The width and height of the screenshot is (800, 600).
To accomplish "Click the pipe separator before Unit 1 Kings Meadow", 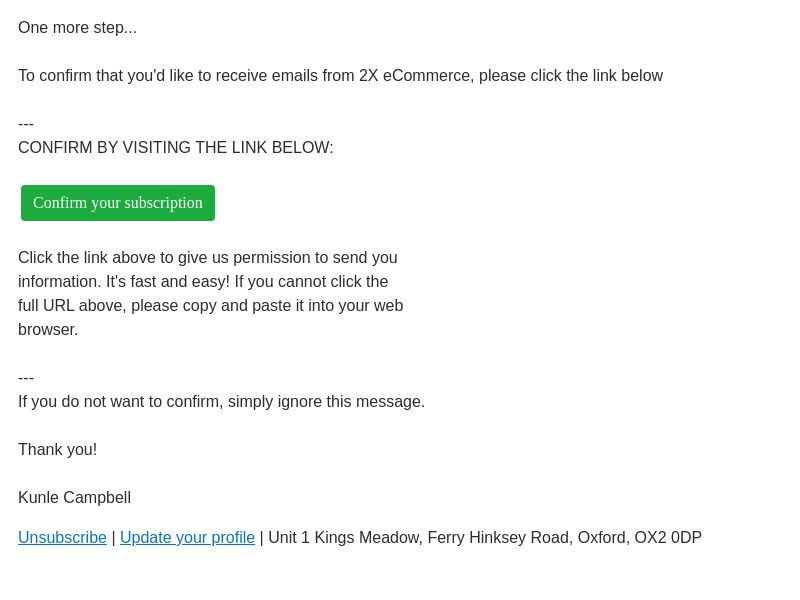I will [x=261, y=537].
